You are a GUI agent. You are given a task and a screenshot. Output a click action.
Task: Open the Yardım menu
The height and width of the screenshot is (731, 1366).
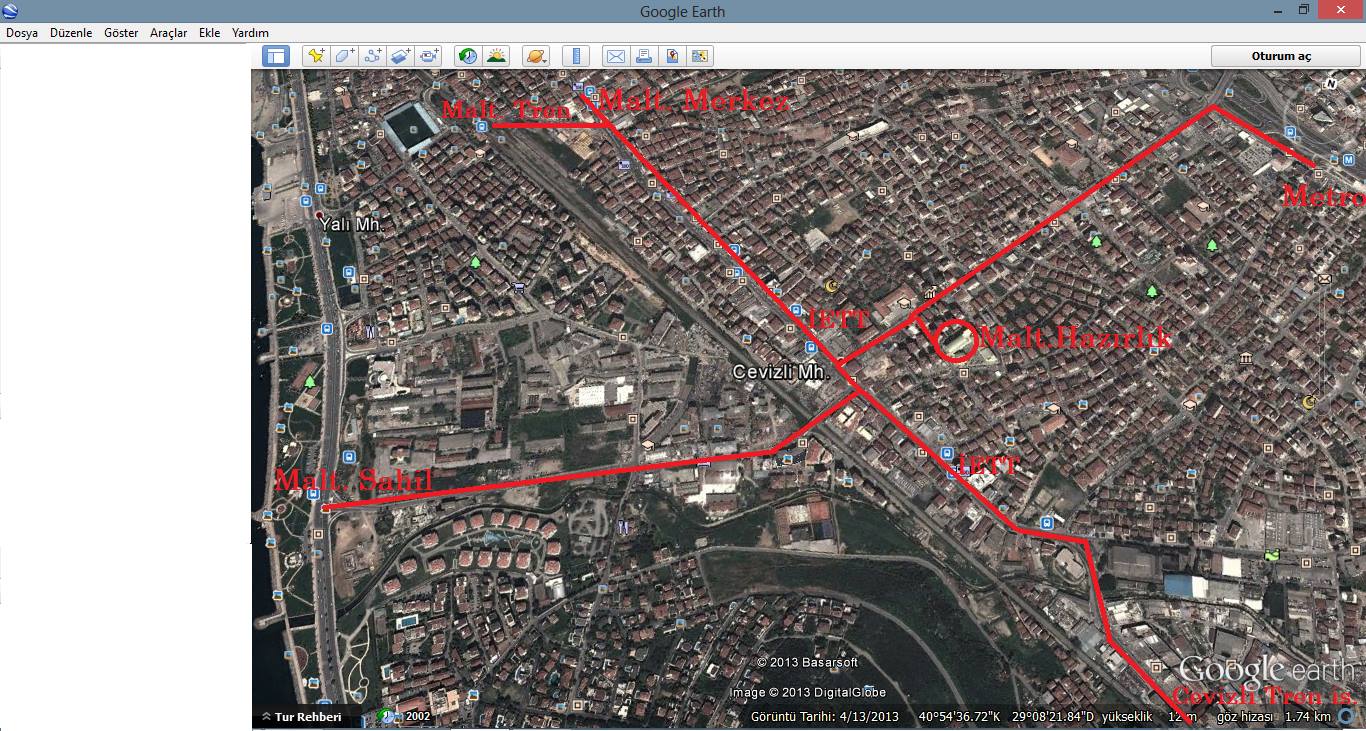click(250, 33)
